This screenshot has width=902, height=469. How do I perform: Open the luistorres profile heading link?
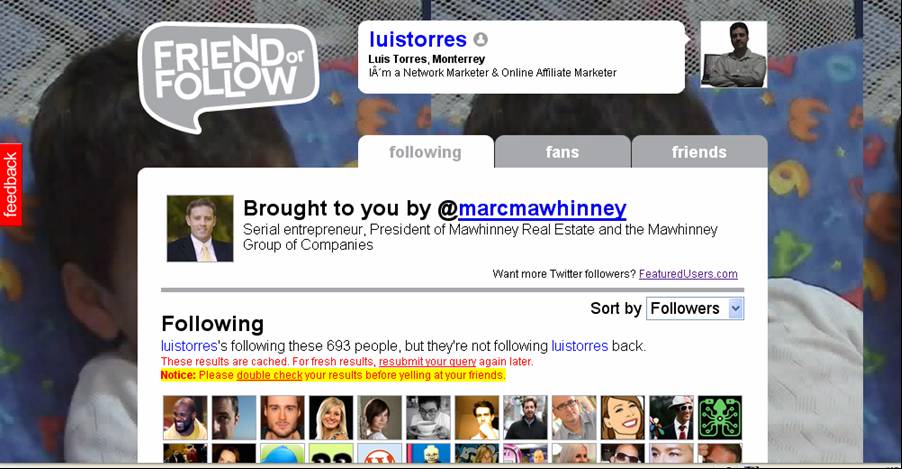coord(418,39)
